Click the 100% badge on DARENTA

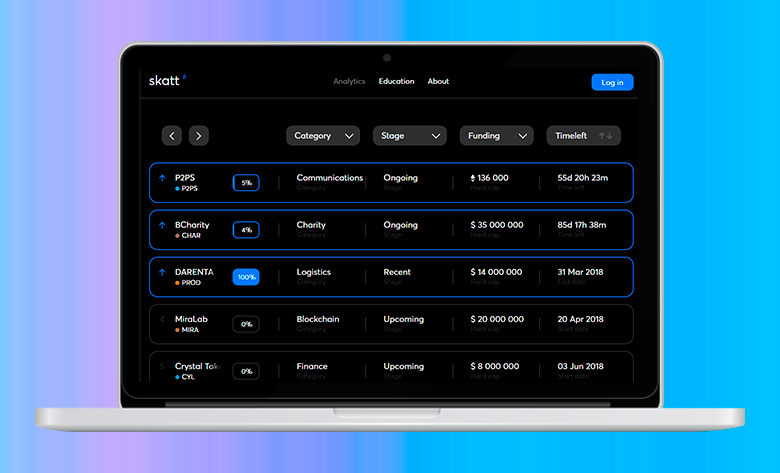pyautogui.click(x=246, y=277)
